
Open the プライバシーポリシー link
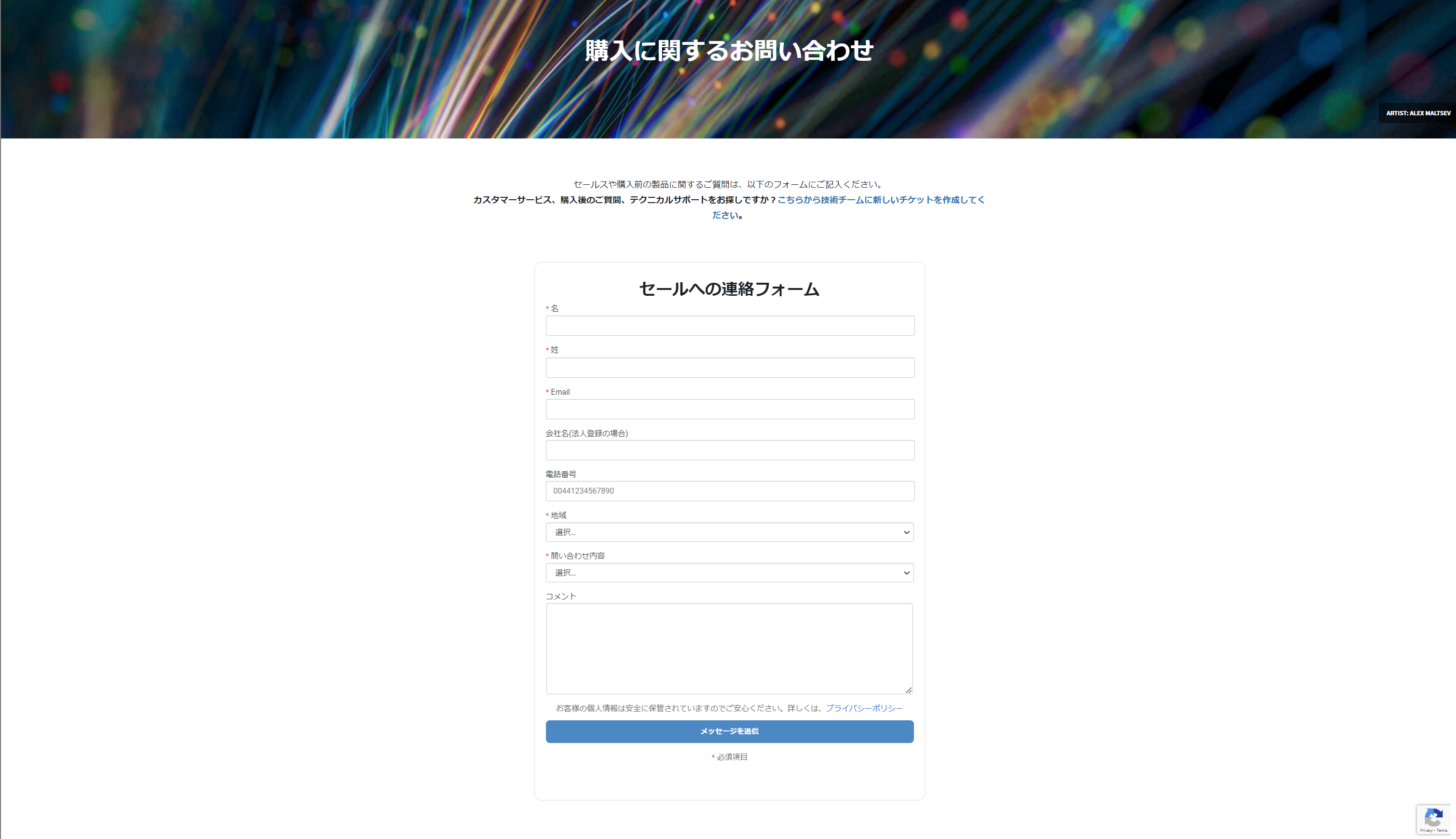point(863,708)
